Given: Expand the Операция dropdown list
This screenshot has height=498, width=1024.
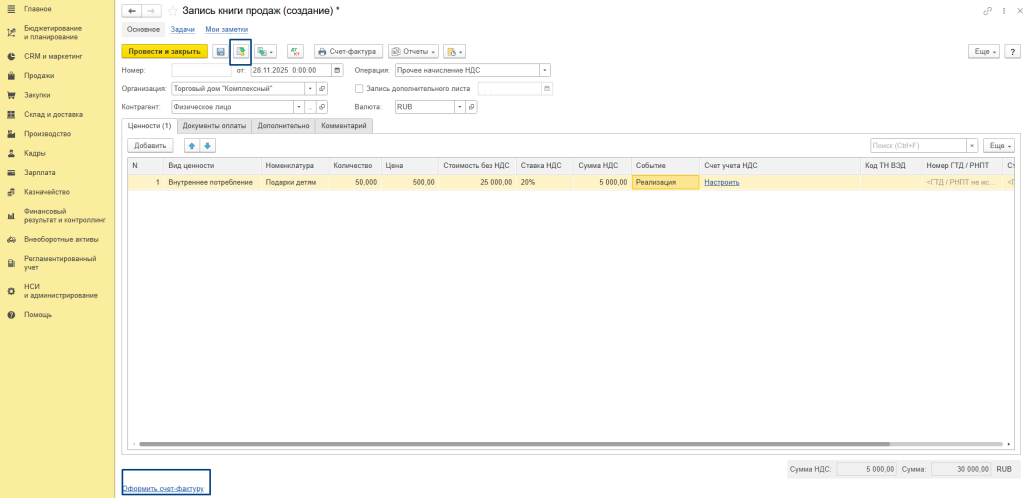Looking at the screenshot, I should point(545,70).
